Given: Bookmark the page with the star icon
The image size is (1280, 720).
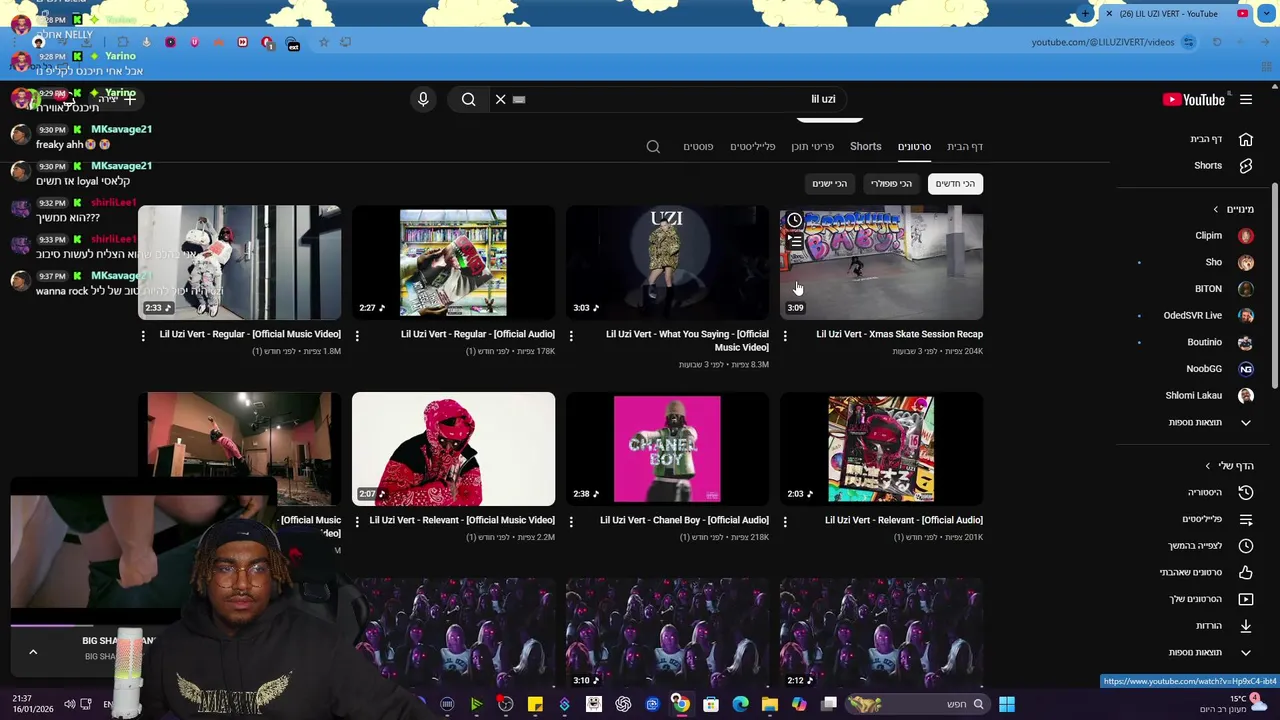Looking at the screenshot, I should [323, 42].
